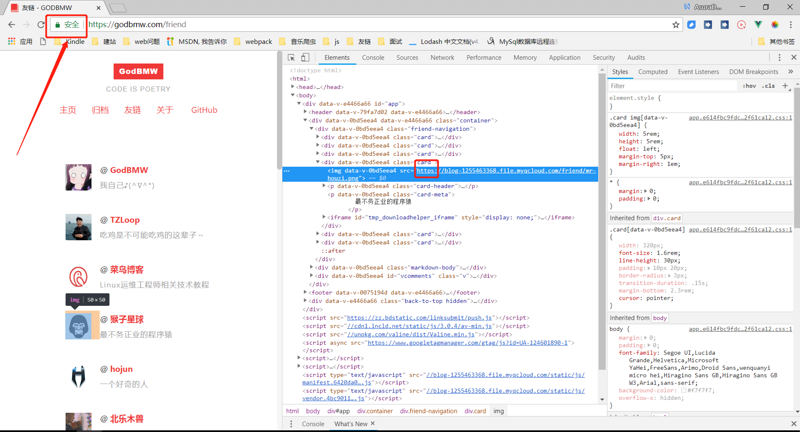Viewport: 800px width, 432px height.
Task: Select the div#app breadcrumb
Action: [338, 411]
